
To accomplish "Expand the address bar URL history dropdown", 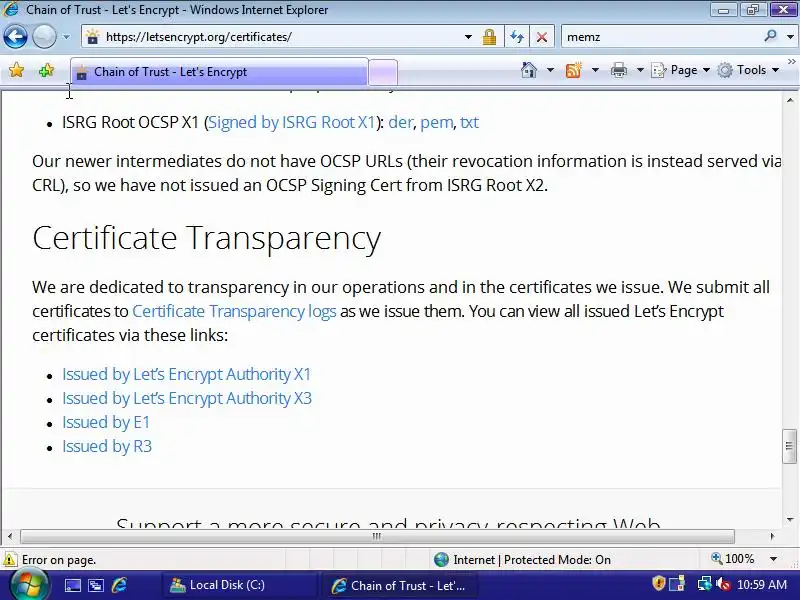I will point(468,37).
